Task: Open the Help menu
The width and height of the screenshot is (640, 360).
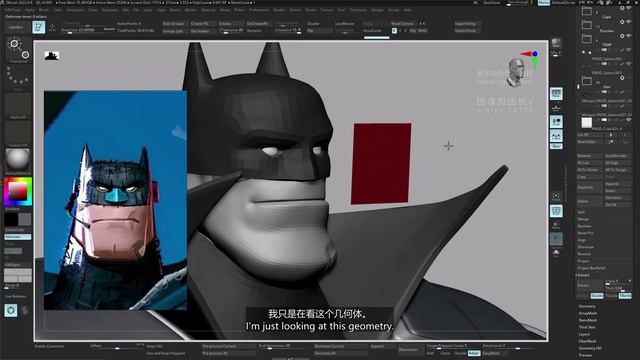Action: click(407, 10)
